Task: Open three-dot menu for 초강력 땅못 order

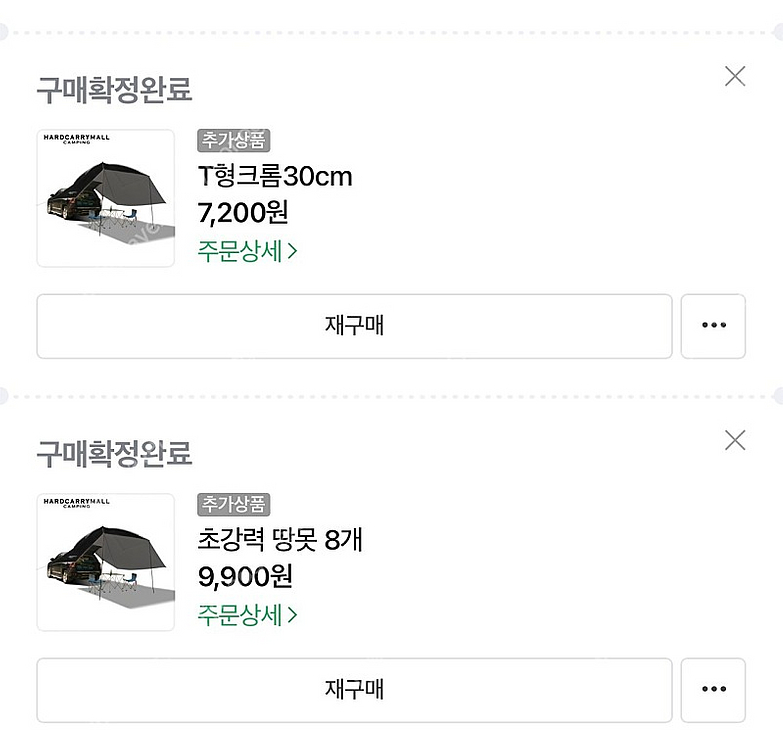Action: [713, 690]
